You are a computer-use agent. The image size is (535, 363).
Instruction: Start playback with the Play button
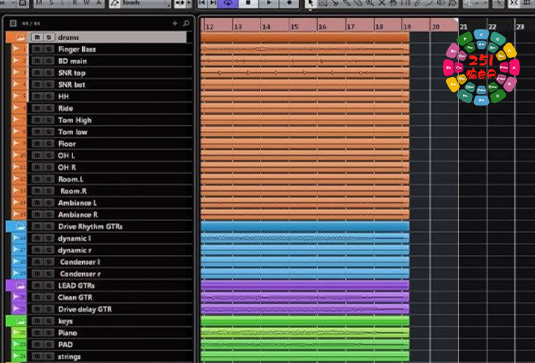(269, 3)
